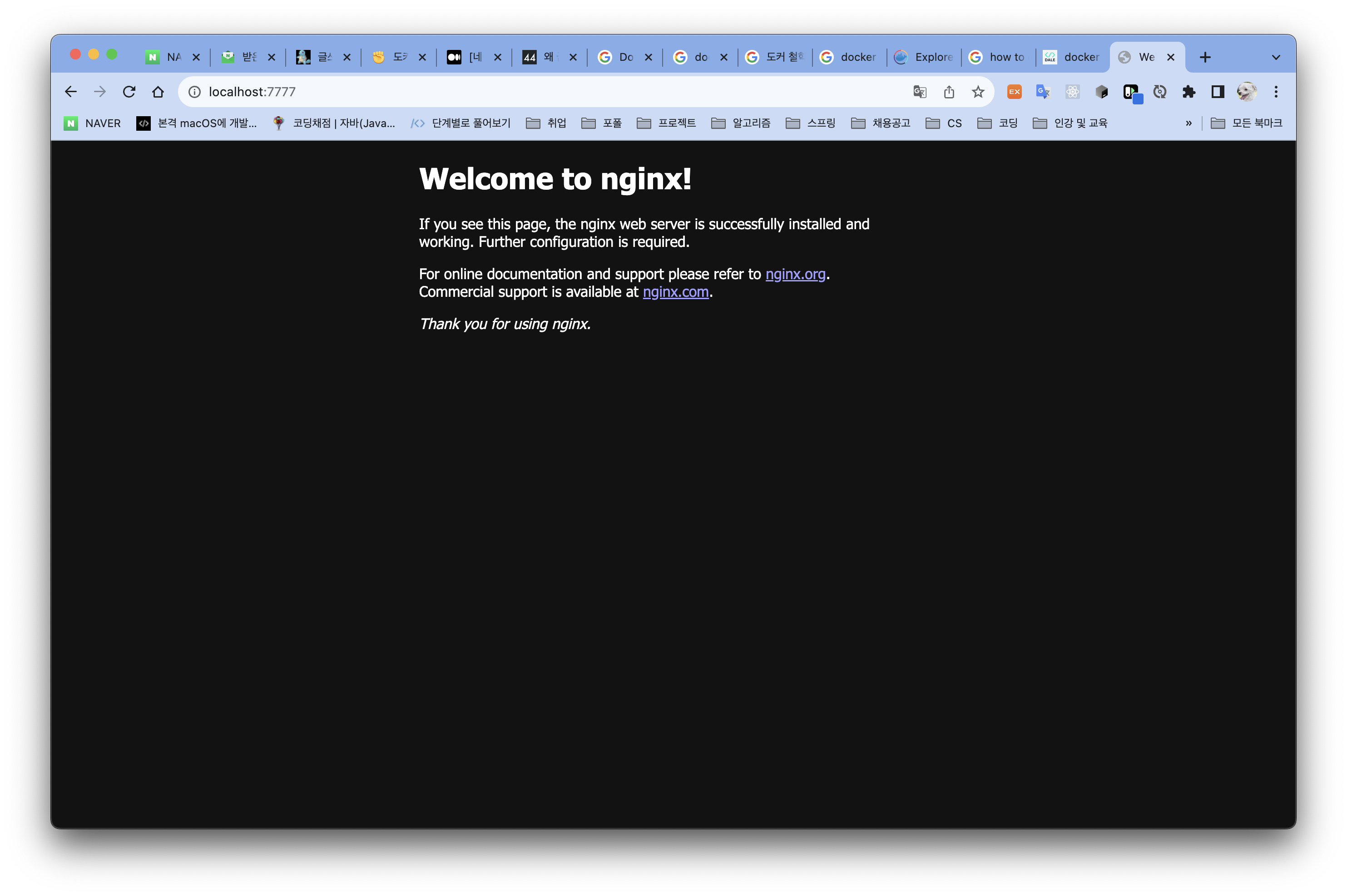Switch to the Explore tab
The width and height of the screenshot is (1347, 896).
click(924, 57)
